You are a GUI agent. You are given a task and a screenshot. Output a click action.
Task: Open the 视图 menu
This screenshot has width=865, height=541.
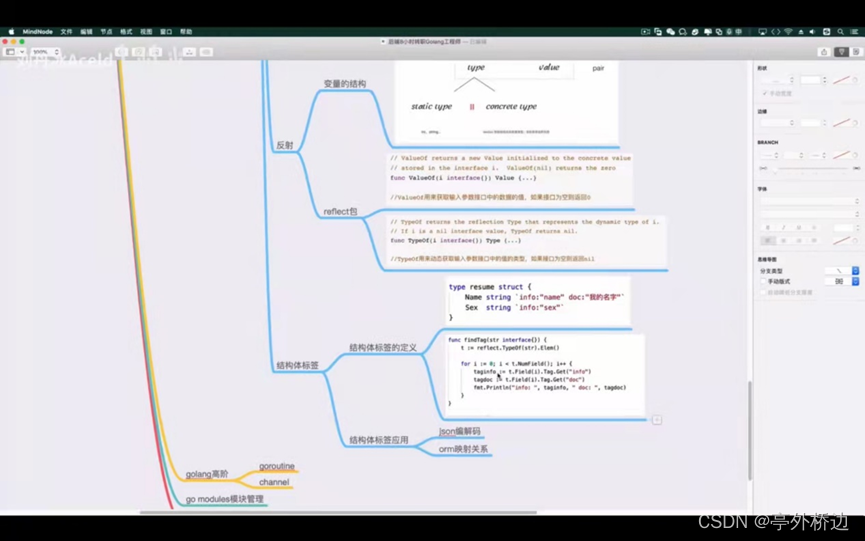click(146, 32)
